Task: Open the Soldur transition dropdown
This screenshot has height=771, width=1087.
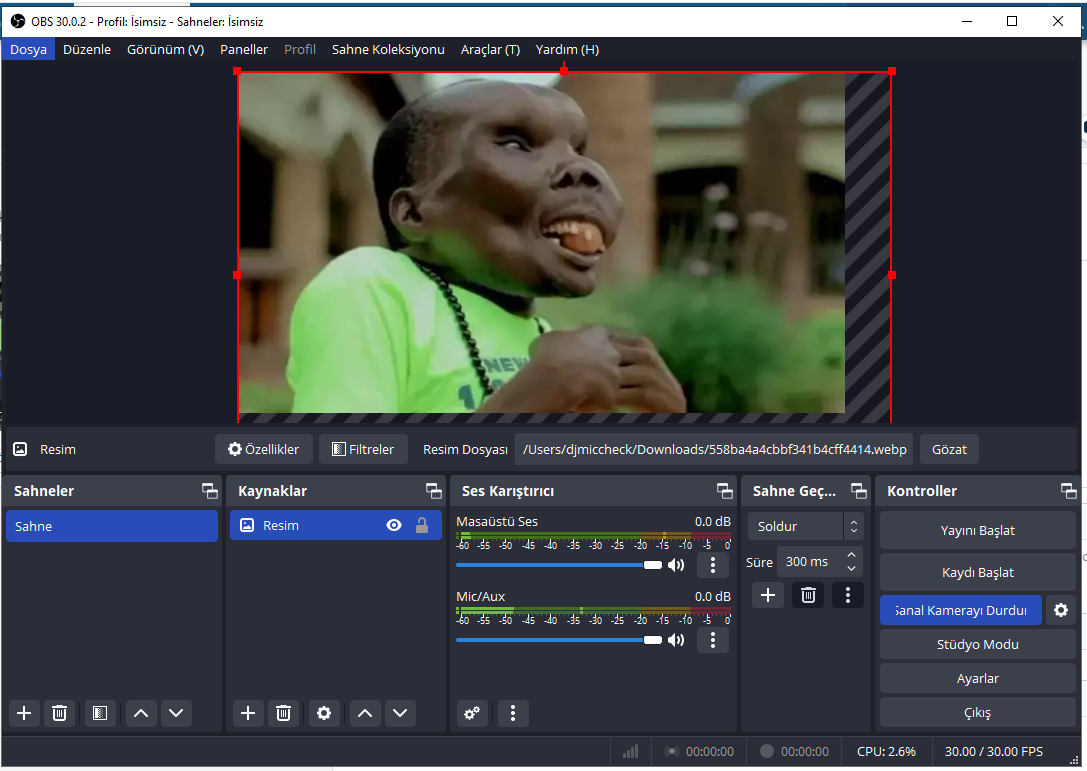Action: [805, 526]
